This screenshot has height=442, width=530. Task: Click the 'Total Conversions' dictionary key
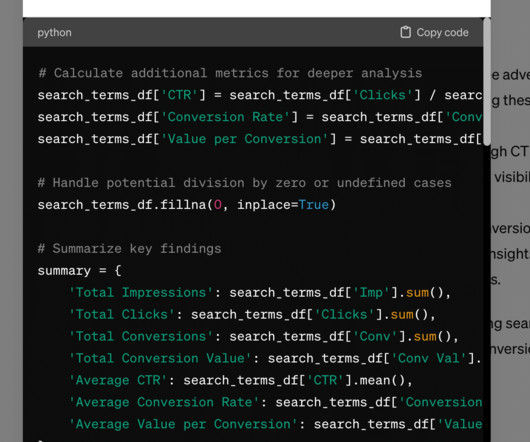click(x=141, y=337)
